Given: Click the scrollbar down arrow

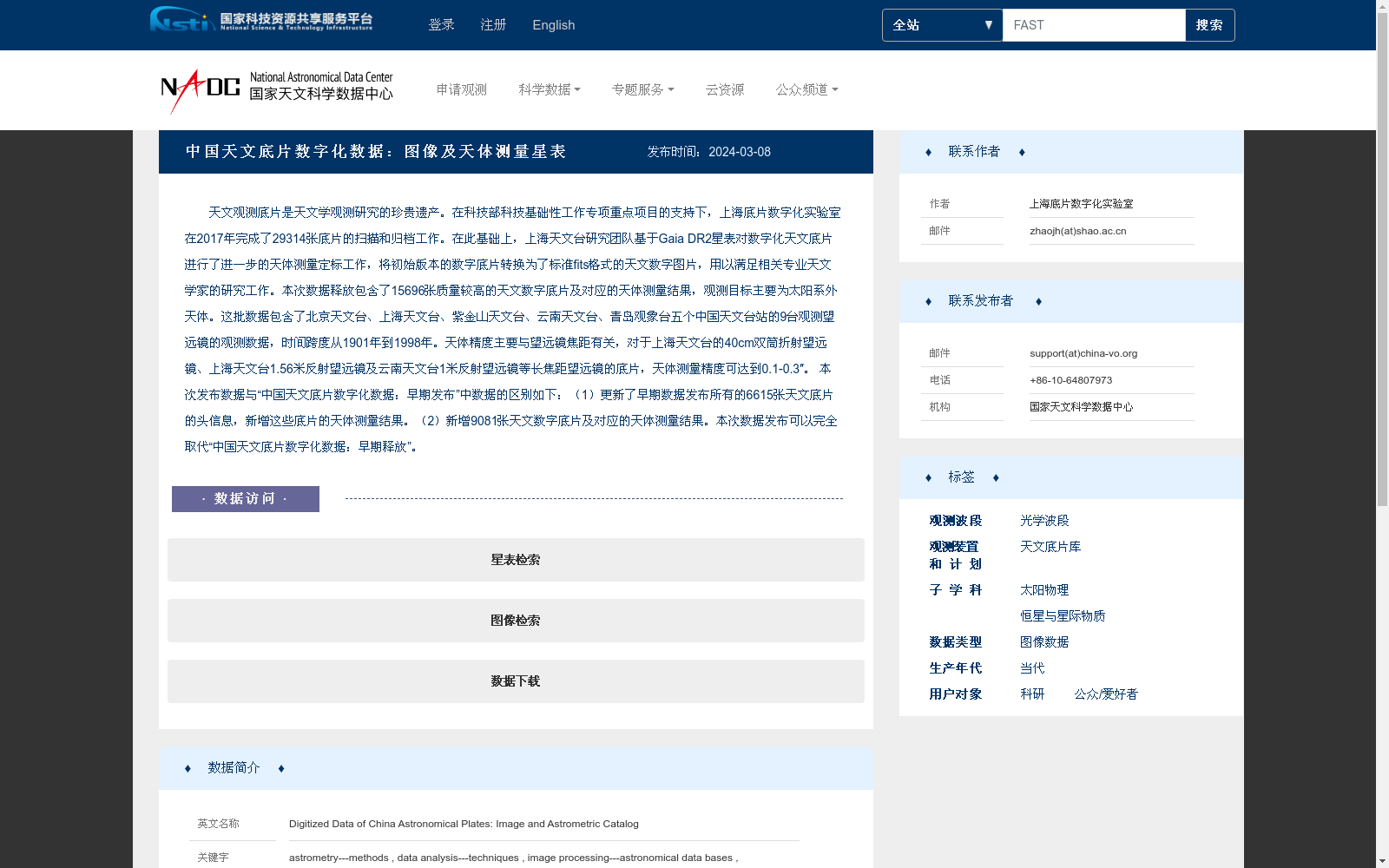Looking at the screenshot, I should coord(1382,861).
